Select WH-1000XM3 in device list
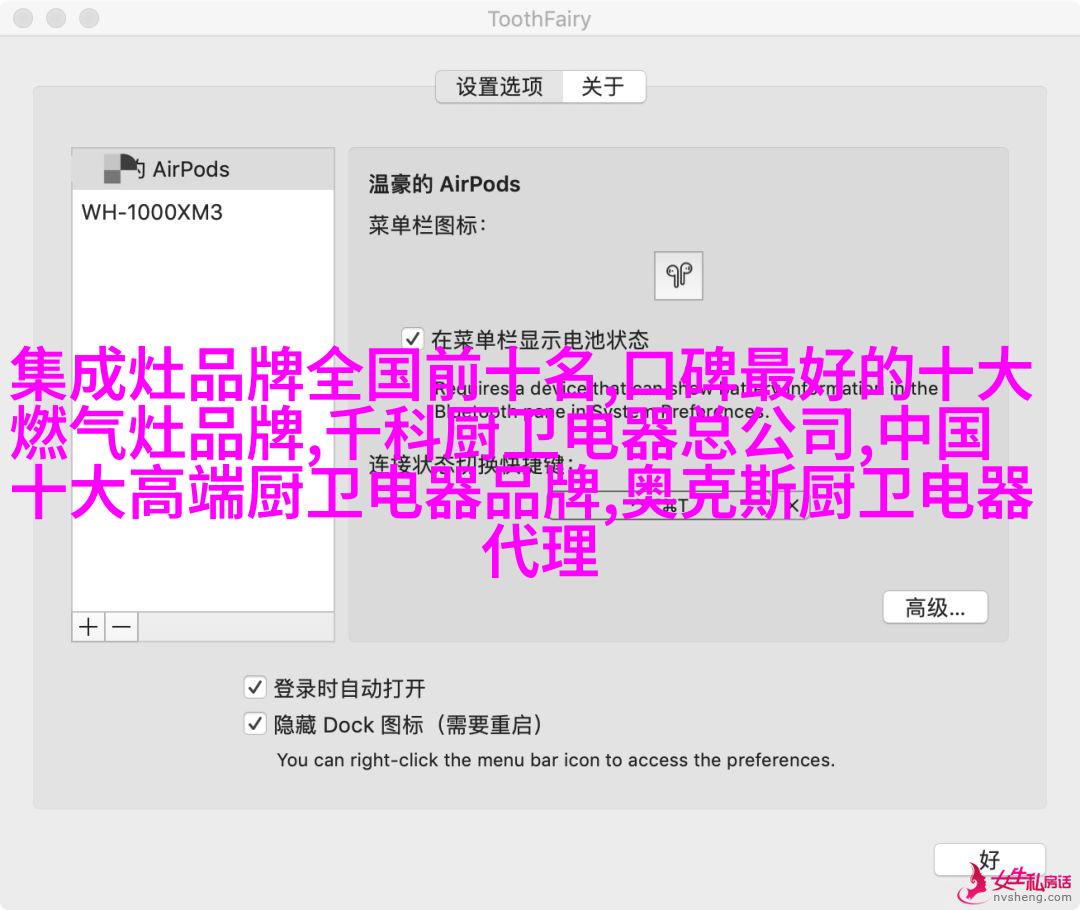This screenshot has height=910, width=1080. (x=203, y=212)
